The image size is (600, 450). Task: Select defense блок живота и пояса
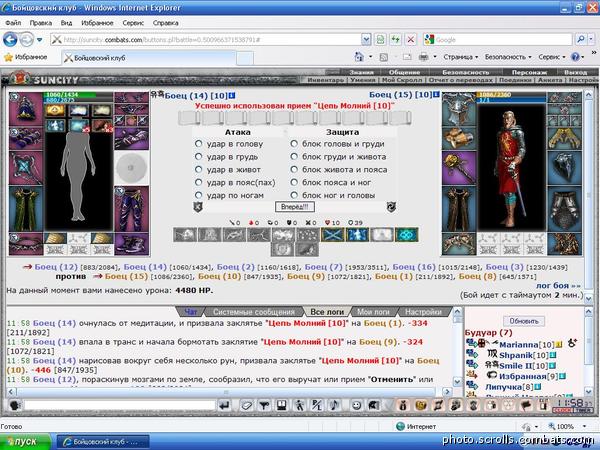click(x=294, y=169)
